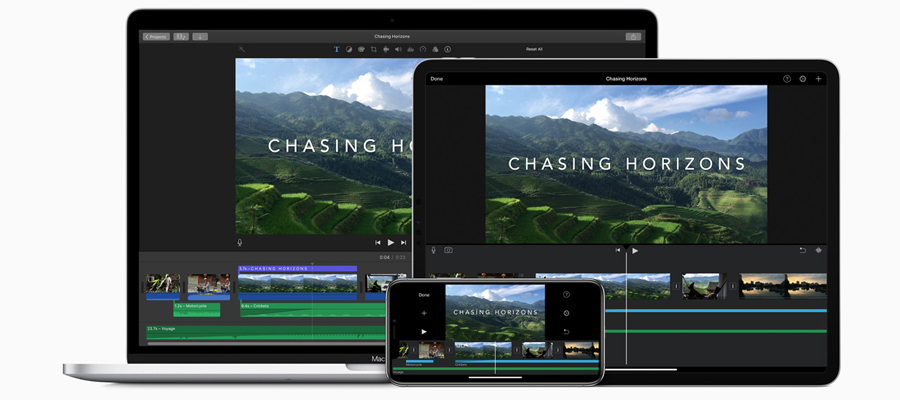Click the voiceover microphone under the MacBook viewer
The image size is (900, 400).
click(x=240, y=242)
